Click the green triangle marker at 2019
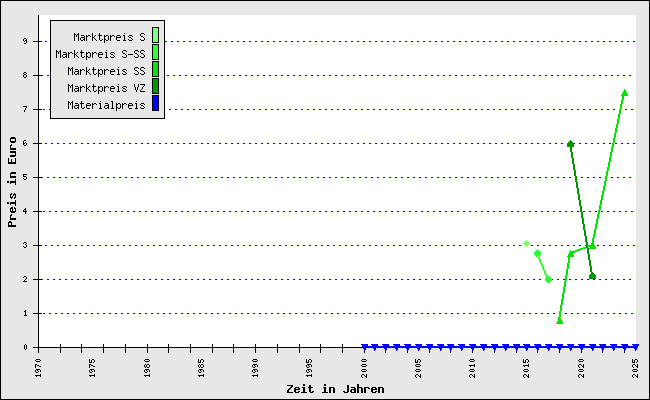 (570, 254)
